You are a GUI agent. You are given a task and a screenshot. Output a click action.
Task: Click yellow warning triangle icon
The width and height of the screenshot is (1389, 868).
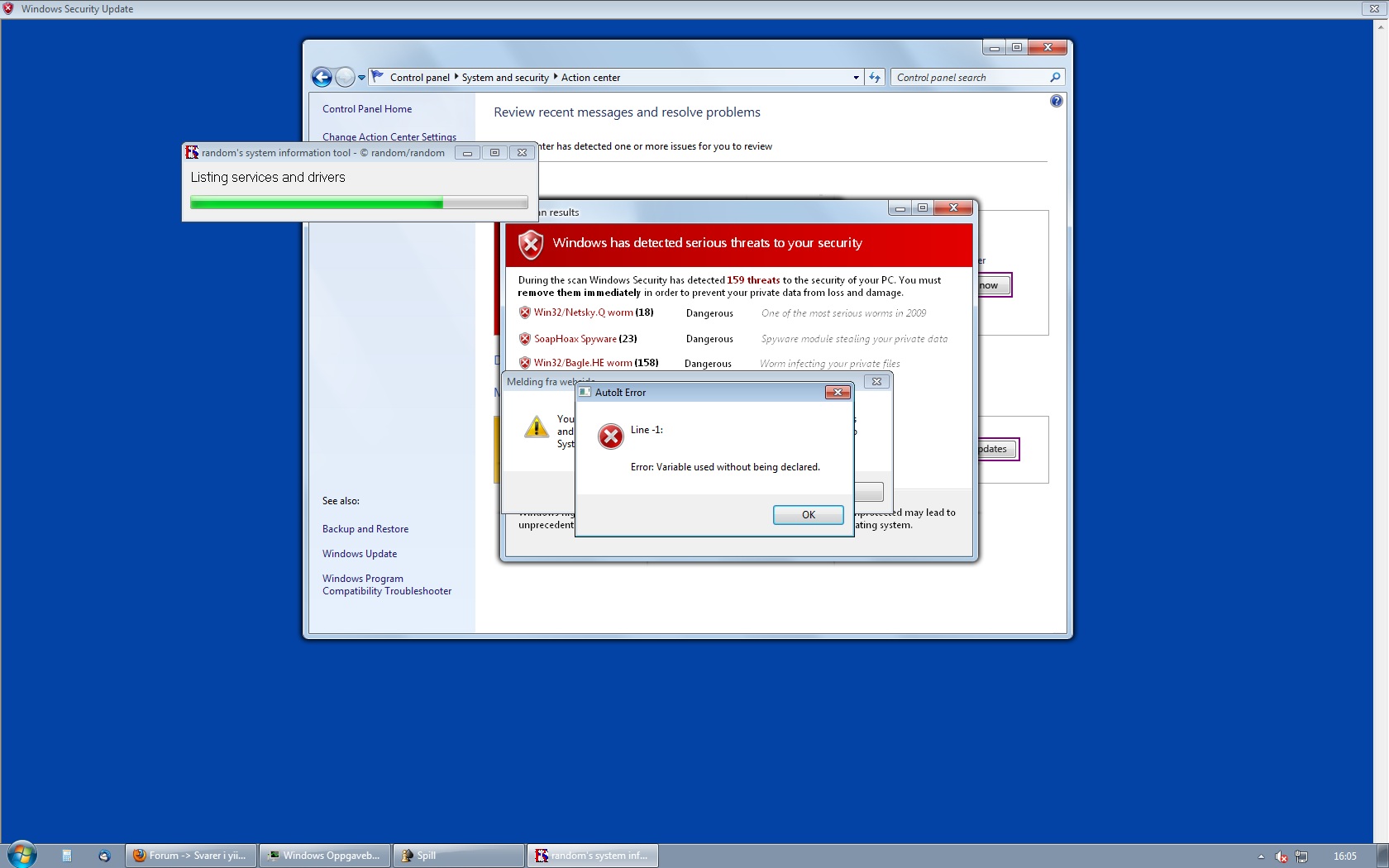537,427
